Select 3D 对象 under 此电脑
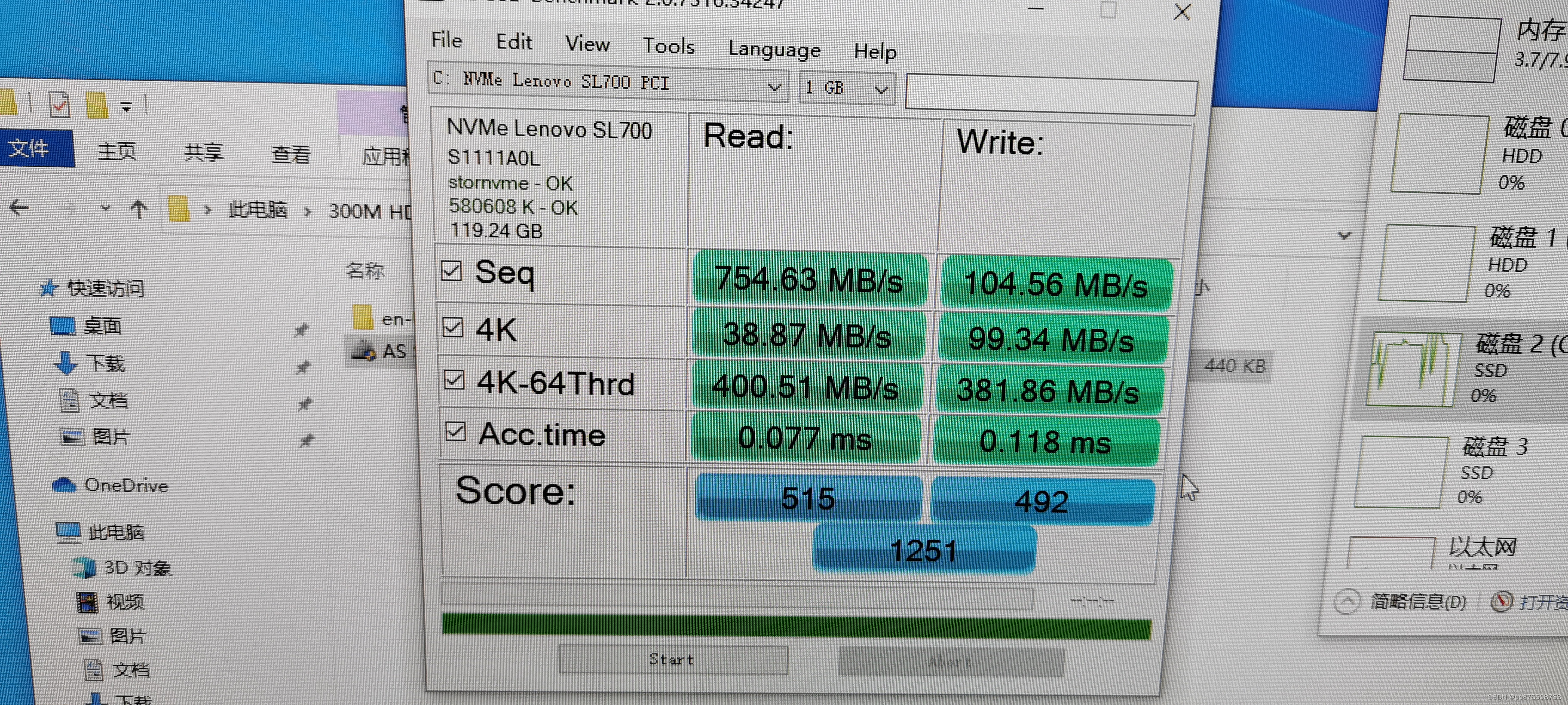 [x=138, y=567]
